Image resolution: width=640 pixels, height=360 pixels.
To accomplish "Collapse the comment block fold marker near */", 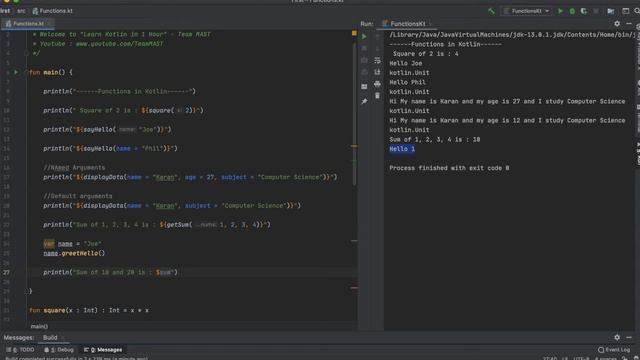I will click(x=27, y=53).
